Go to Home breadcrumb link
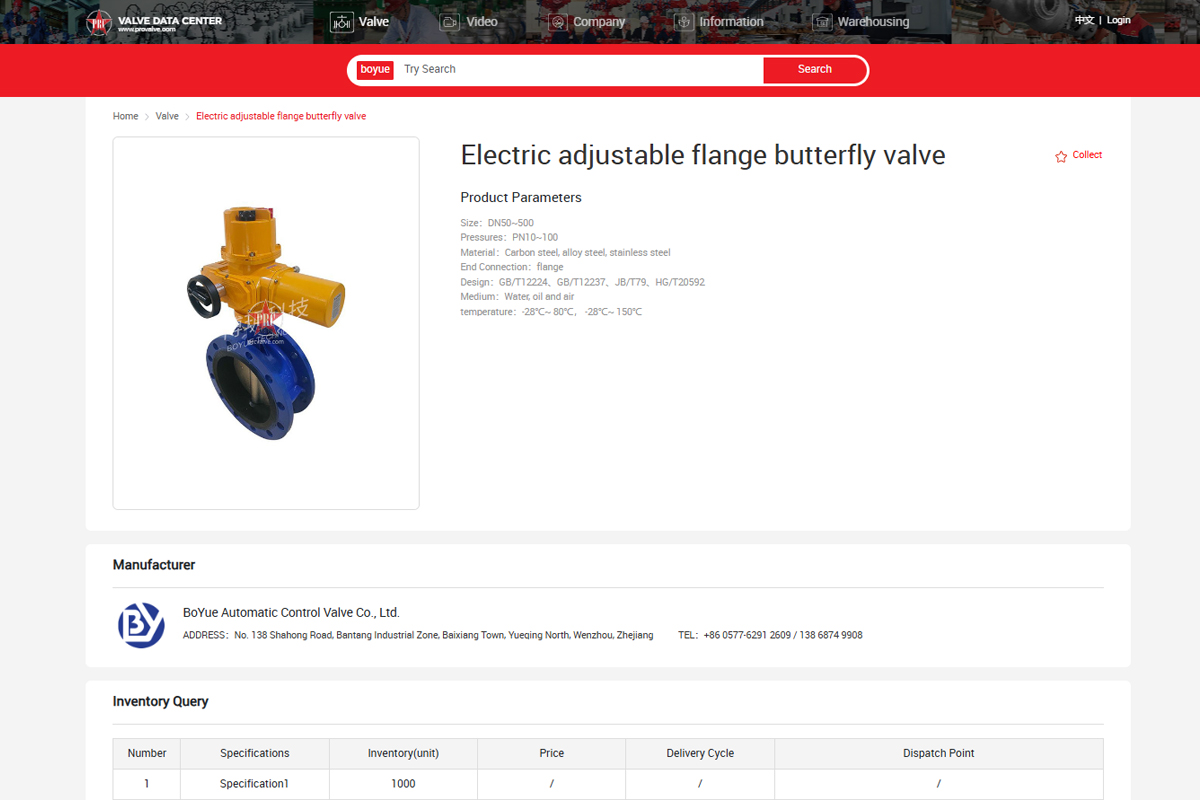This screenshot has height=800, width=1200. tap(125, 116)
